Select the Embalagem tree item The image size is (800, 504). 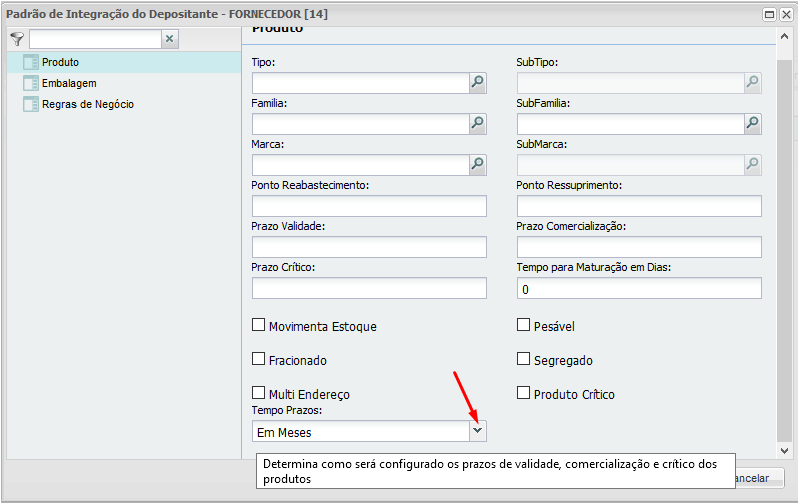69,83
